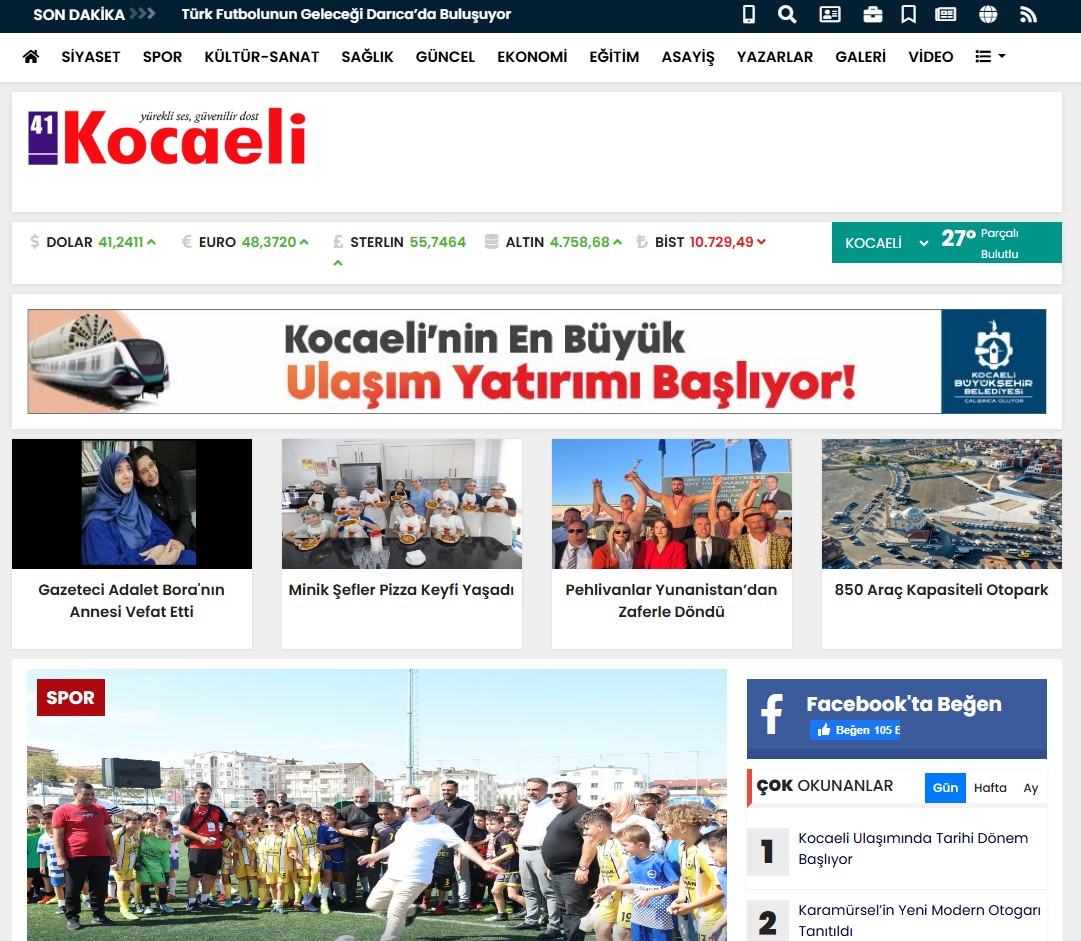This screenshot has height=941, width=1081.
Task: Click the Facebook Beğen like button
Action: click(855, 730)
